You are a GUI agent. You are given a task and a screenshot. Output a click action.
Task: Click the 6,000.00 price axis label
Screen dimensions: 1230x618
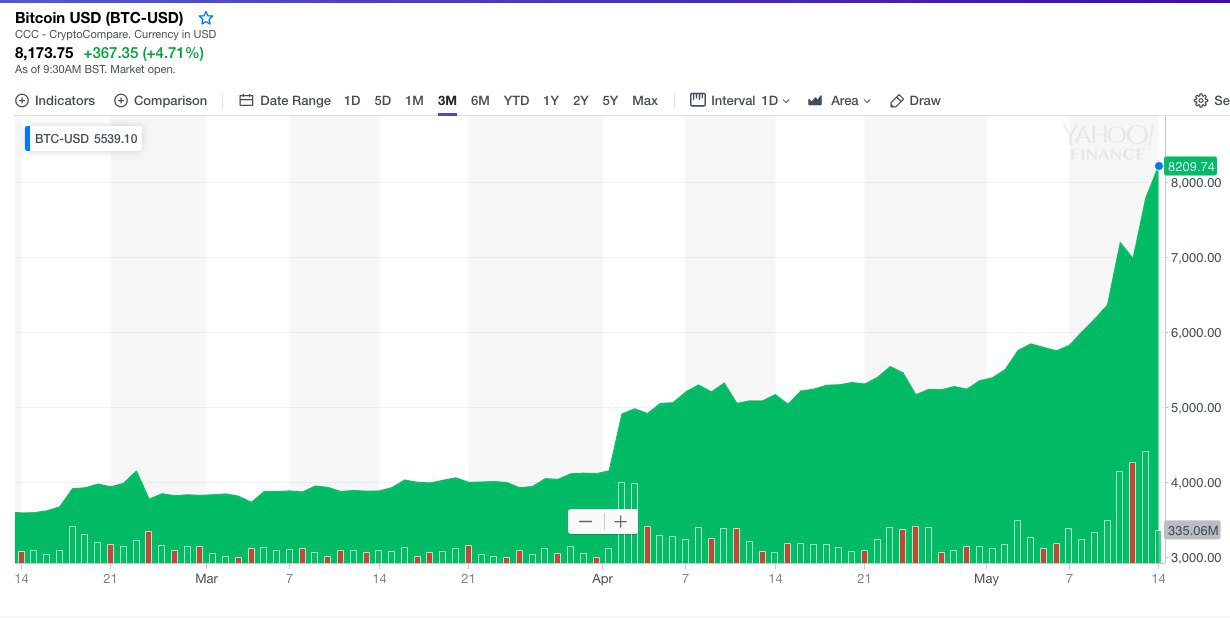[x=1194, y=333]
